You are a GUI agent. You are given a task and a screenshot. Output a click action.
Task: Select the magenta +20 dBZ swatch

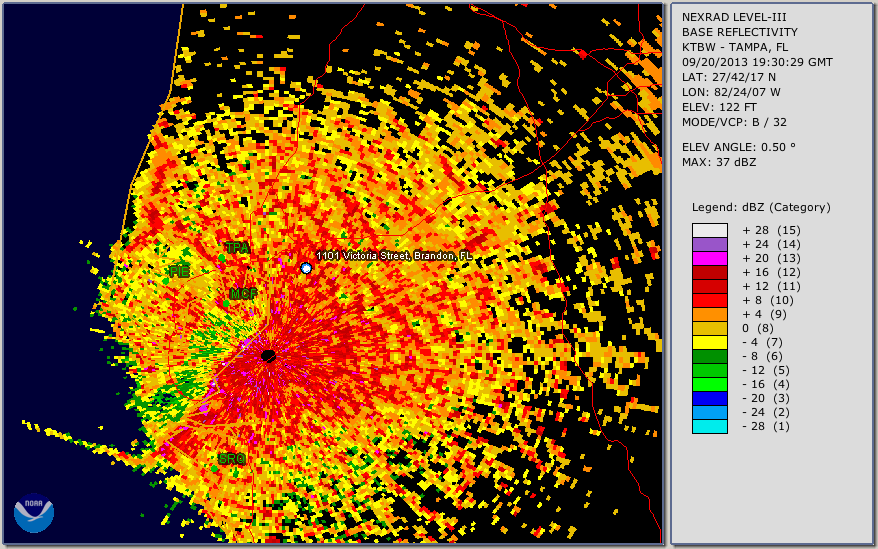pyautogui.click(x=709, y=258)
